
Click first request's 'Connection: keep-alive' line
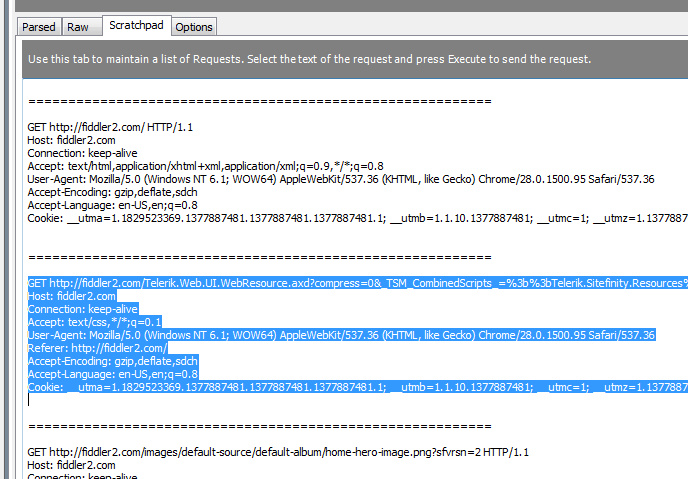[x=82, y=153]
